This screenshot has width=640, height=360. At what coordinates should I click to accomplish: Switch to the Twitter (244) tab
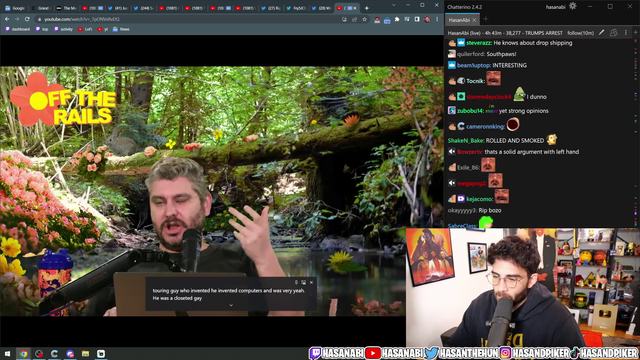coord(144,8)
